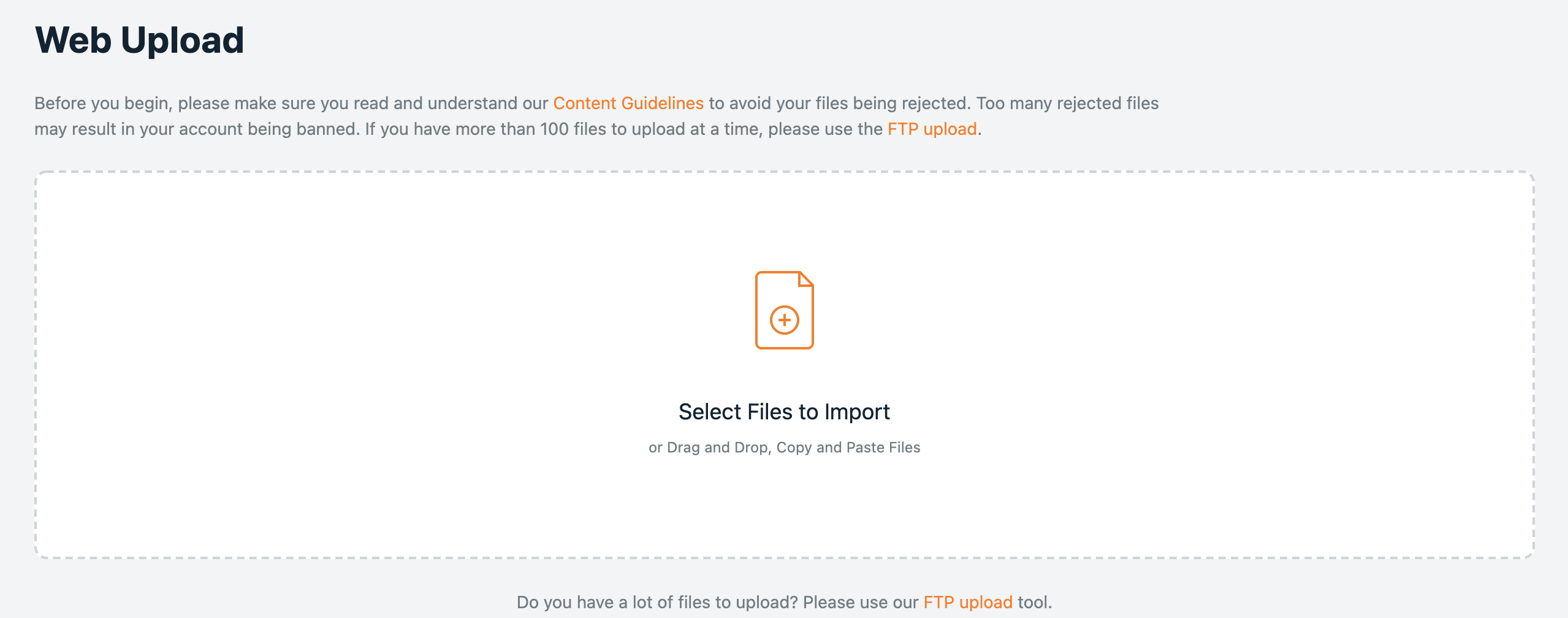Click the Web Upload page heading
This screenshot has width=1568, height=618.
tap(140, 40)
